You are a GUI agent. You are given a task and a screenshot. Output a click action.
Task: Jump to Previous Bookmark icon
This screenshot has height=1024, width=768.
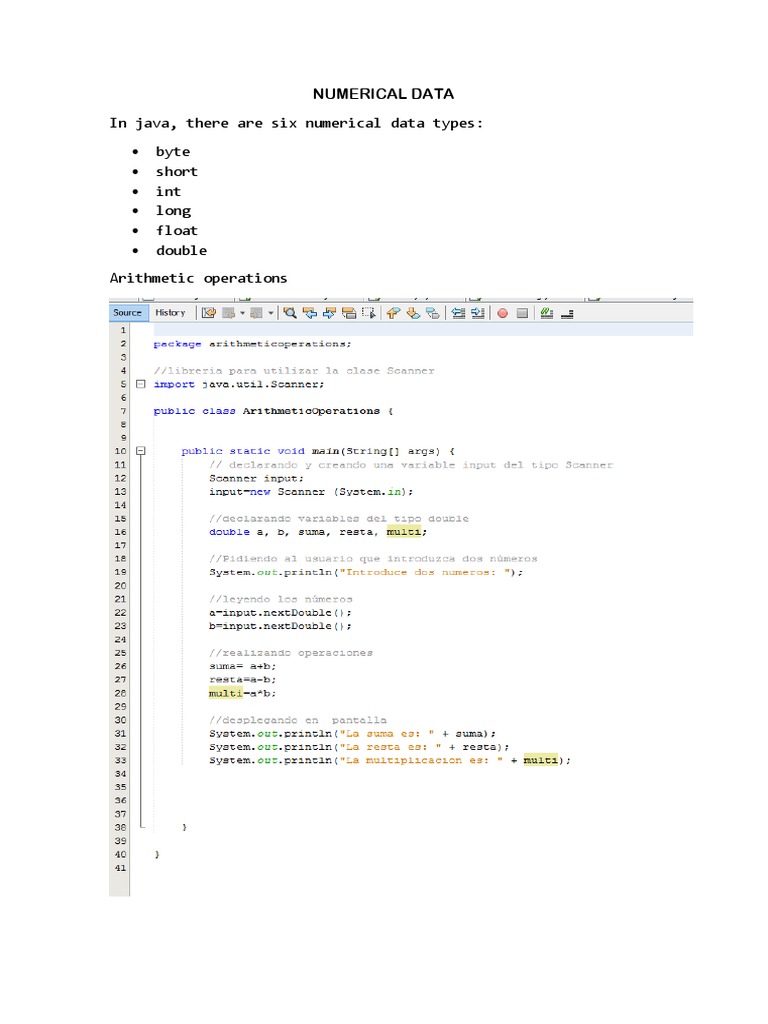(x=393, y=313)
